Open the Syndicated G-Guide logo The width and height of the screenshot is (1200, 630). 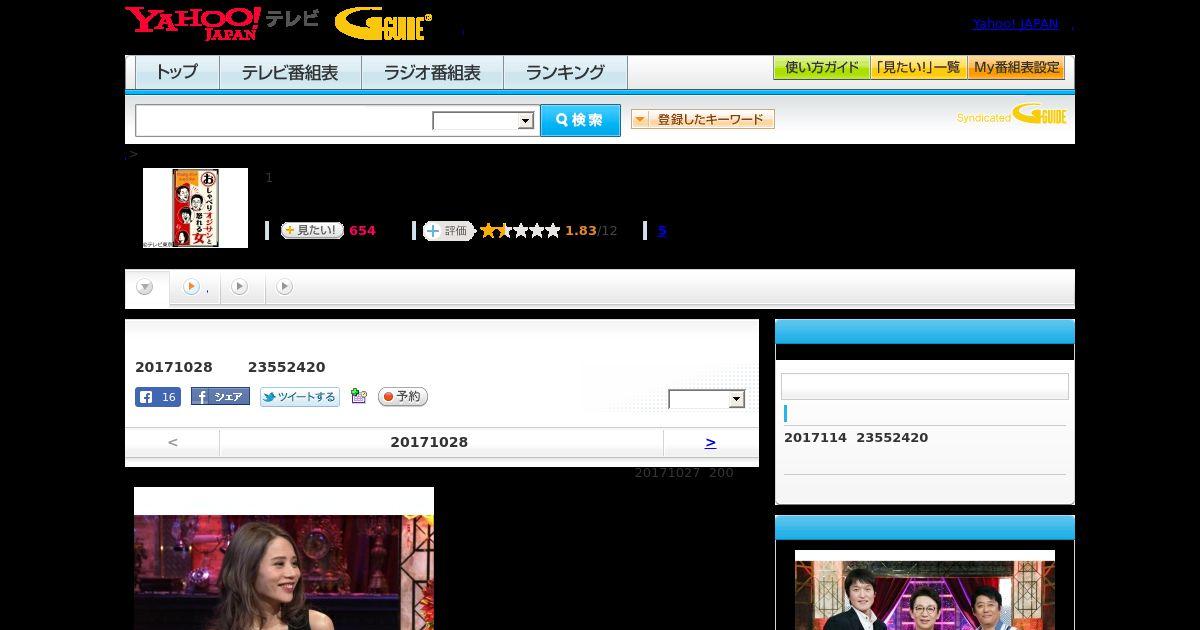pyautogui.click(x=1011, y=115)
